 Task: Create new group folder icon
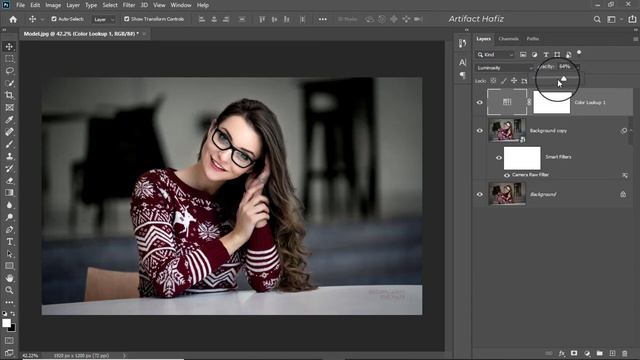[599, 353]
